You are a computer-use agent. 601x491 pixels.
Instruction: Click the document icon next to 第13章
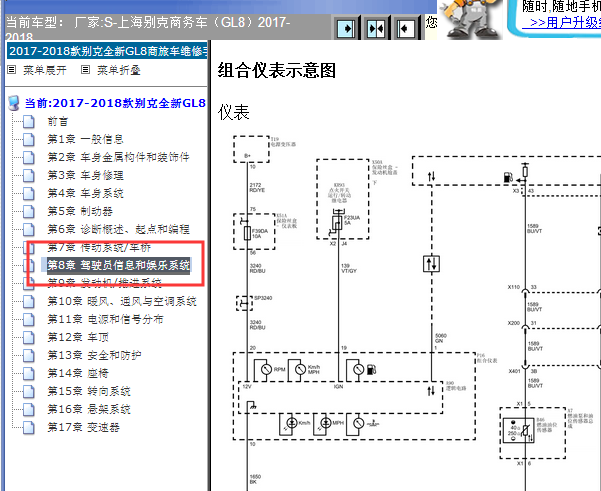click(x=29, y=356)
